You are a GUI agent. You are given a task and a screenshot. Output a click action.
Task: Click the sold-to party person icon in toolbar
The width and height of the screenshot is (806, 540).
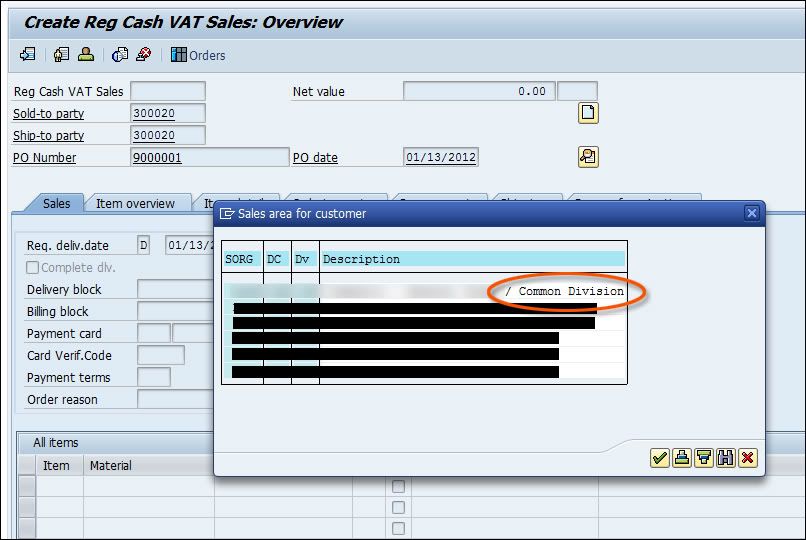click(87, 55)
